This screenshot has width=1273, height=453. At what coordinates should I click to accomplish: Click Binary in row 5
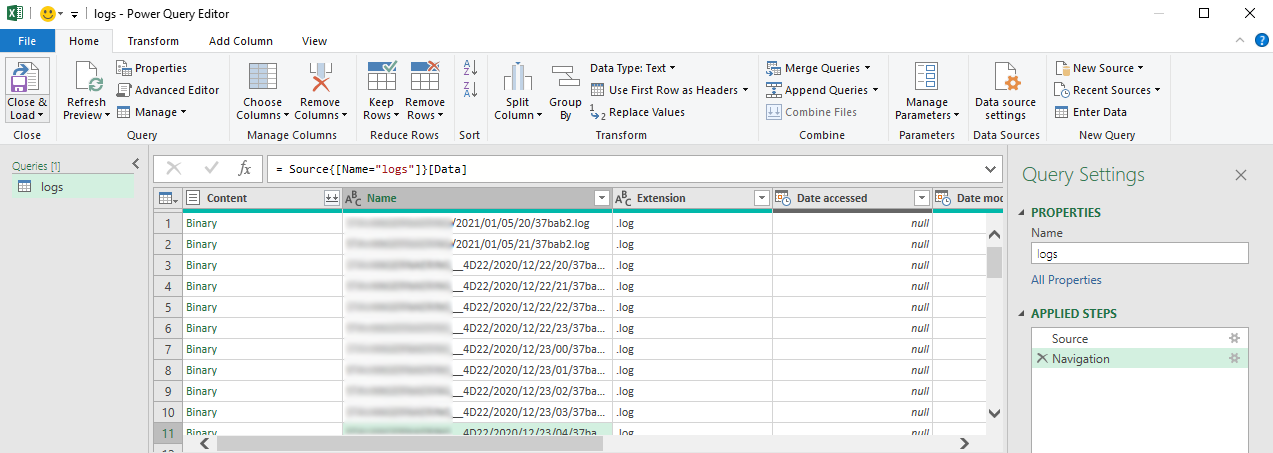(201, 307)
